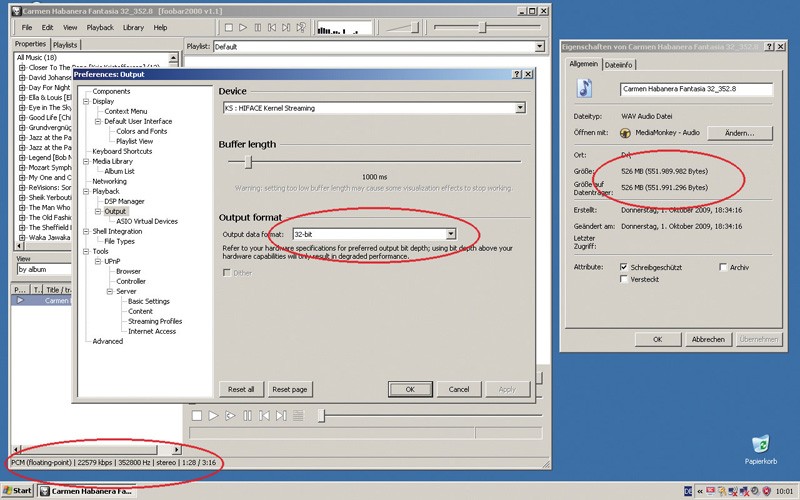Click the Eigenschaften window help question mark
This screenshot has width=800, height=500.
[769, 46]
